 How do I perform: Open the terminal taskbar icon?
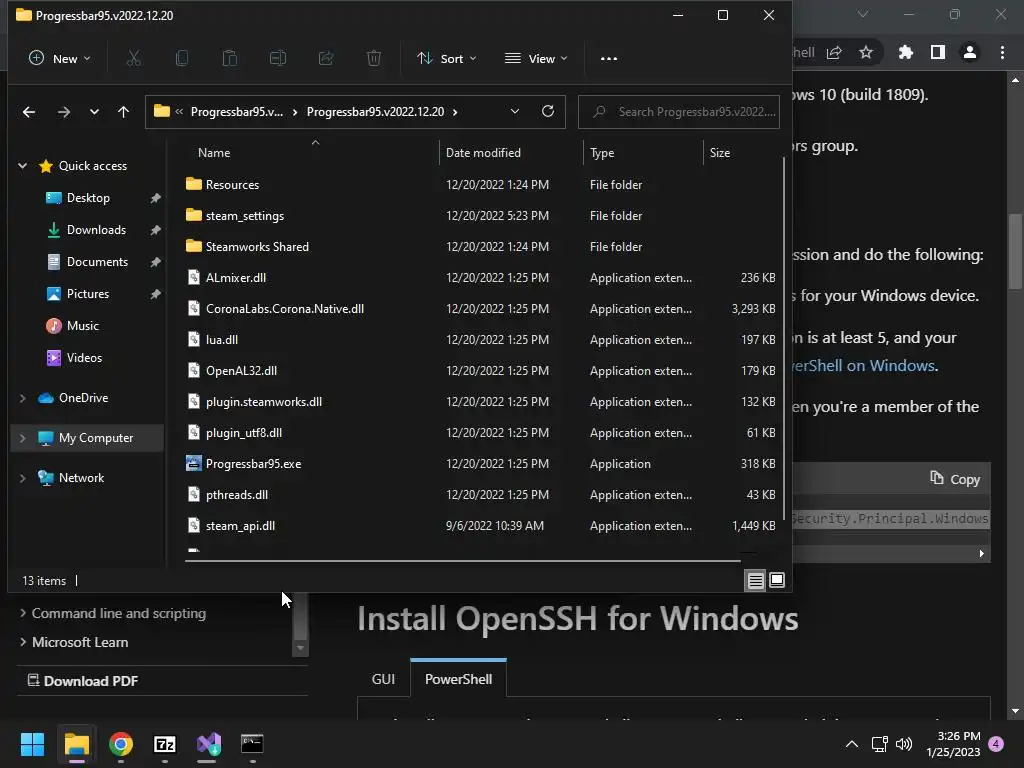tap(252, 744)
